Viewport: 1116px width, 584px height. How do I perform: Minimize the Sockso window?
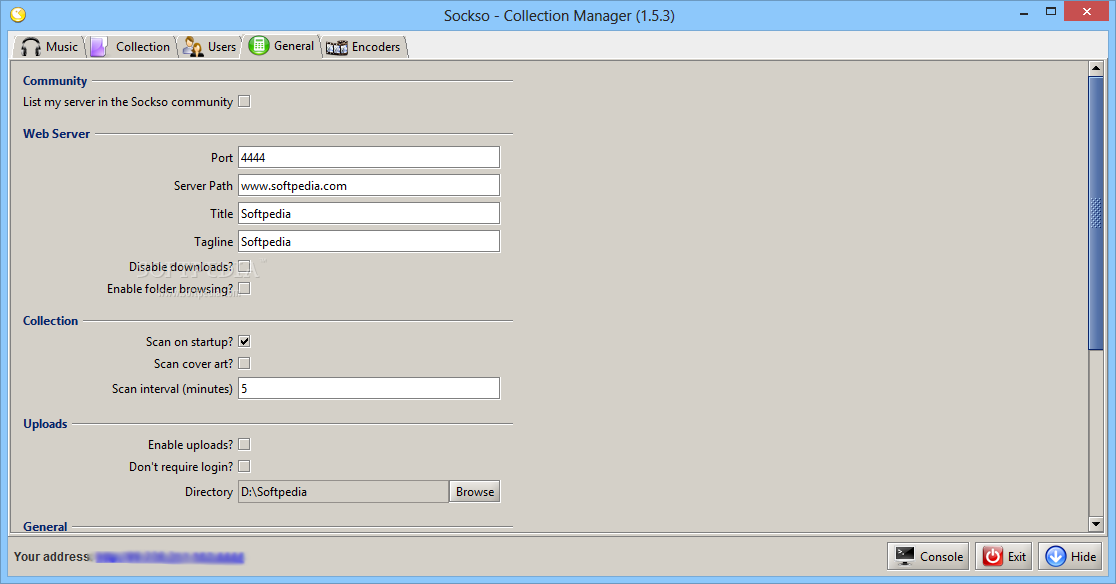pos(1023,12)
